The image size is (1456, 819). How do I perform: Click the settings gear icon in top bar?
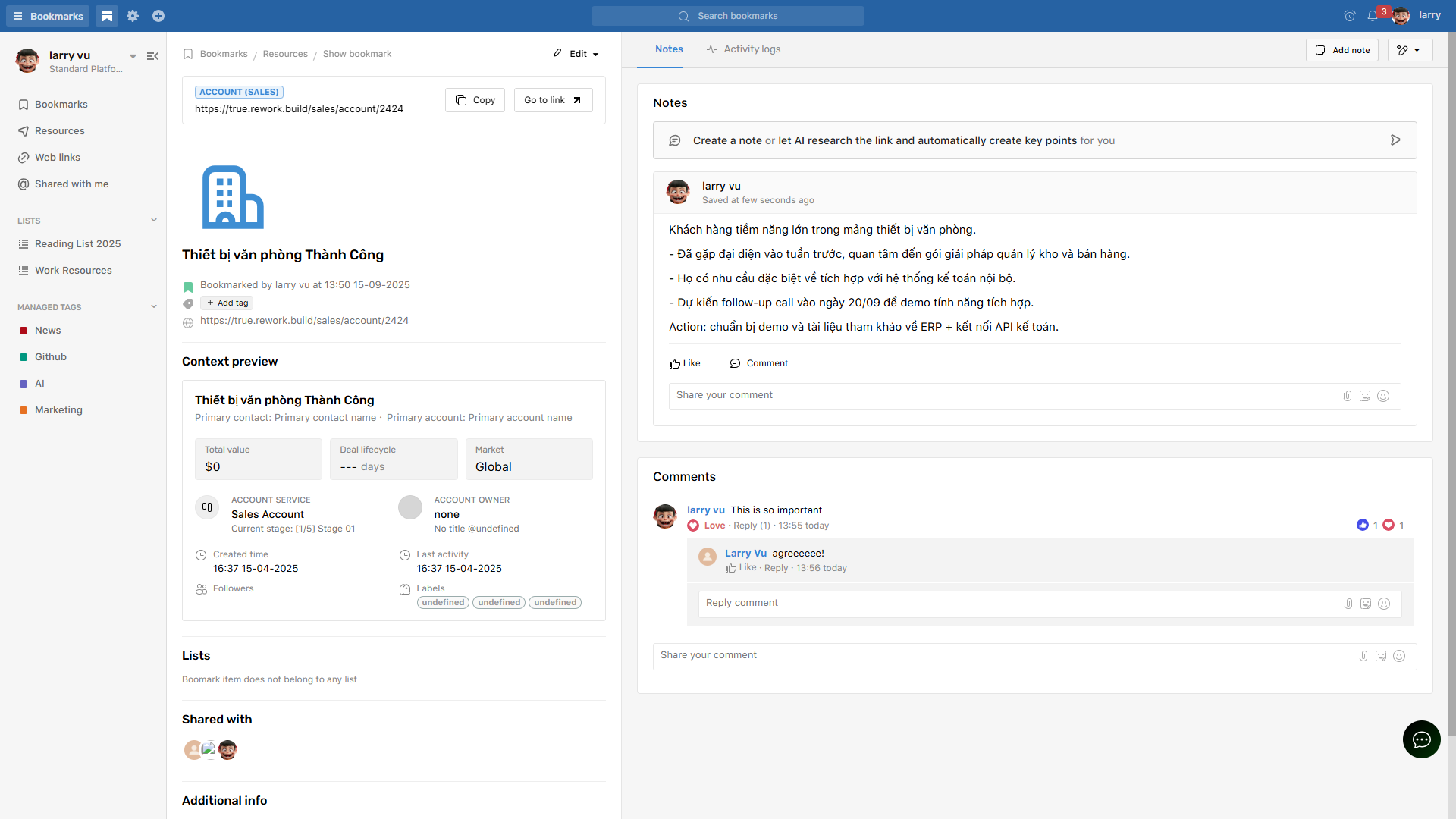(x=133, y=16)
